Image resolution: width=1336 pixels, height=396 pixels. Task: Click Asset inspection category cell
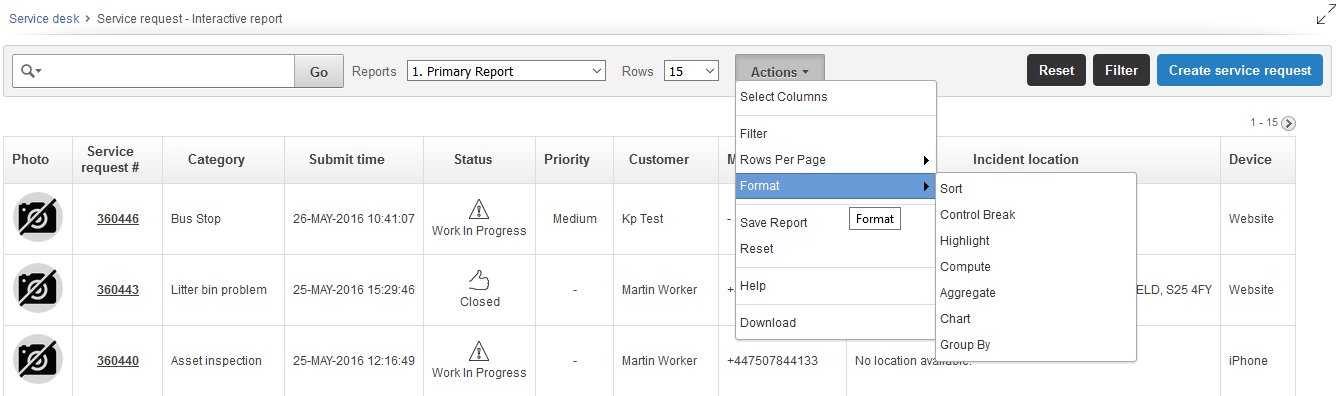point(216,361)
